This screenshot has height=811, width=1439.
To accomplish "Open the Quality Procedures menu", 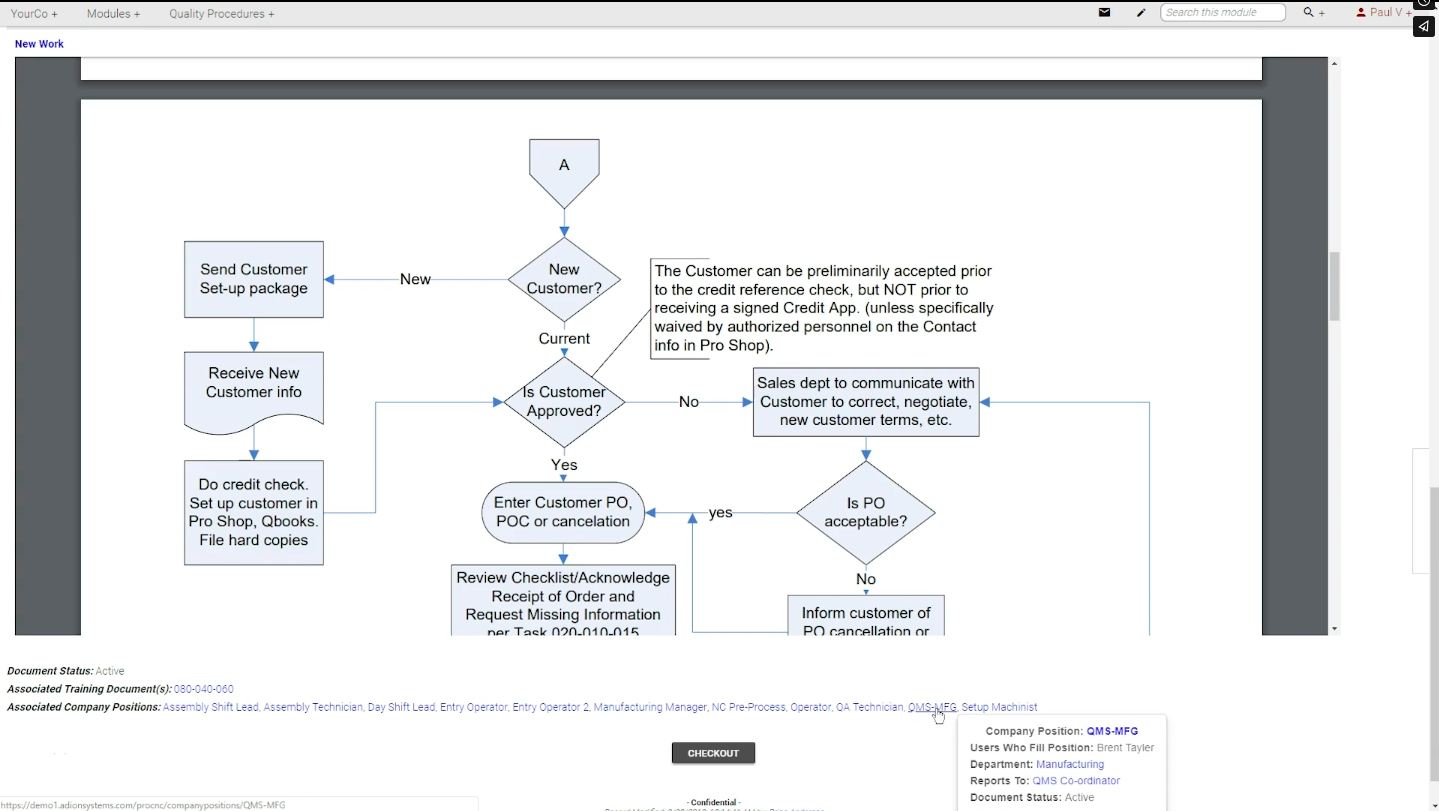I will (x=221, y=14).
